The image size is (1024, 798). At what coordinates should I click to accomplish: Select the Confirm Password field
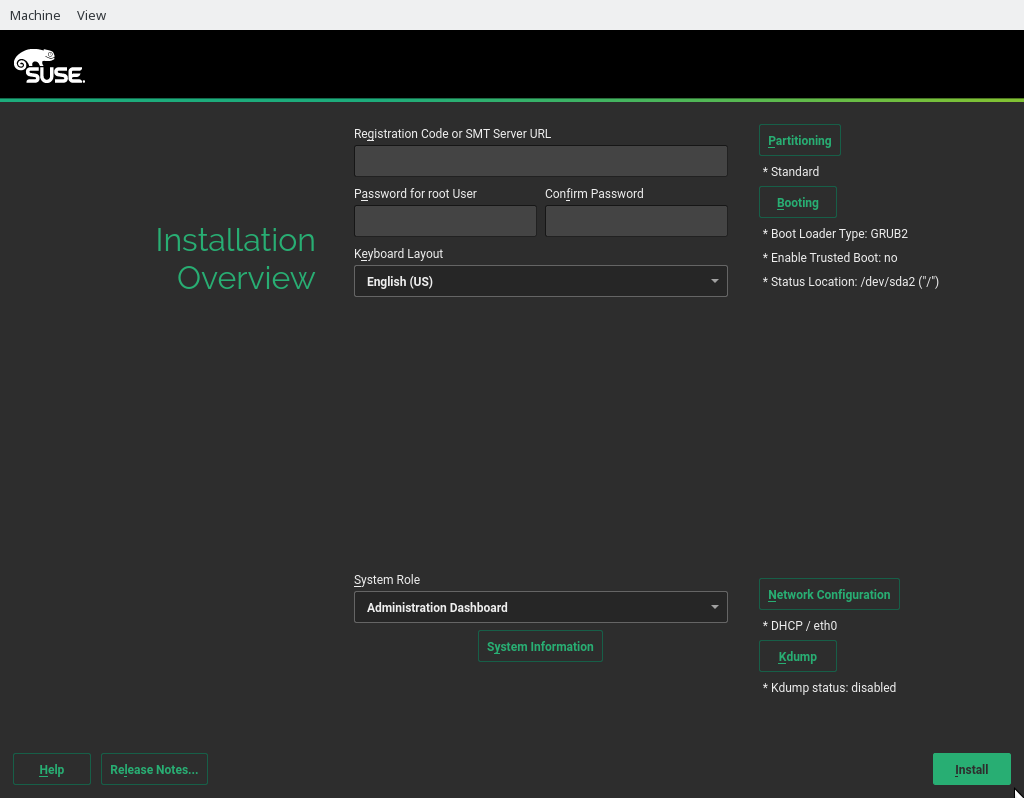[x=635, y=221]
